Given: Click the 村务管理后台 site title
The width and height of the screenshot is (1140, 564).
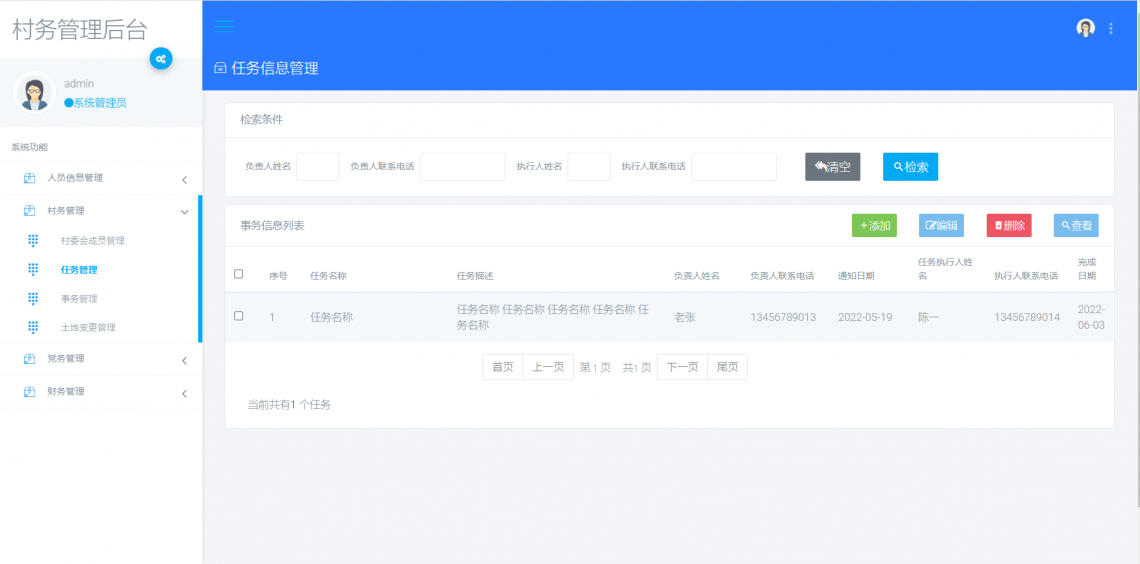Looking at the screenshot, I should (x=80, y=30).
